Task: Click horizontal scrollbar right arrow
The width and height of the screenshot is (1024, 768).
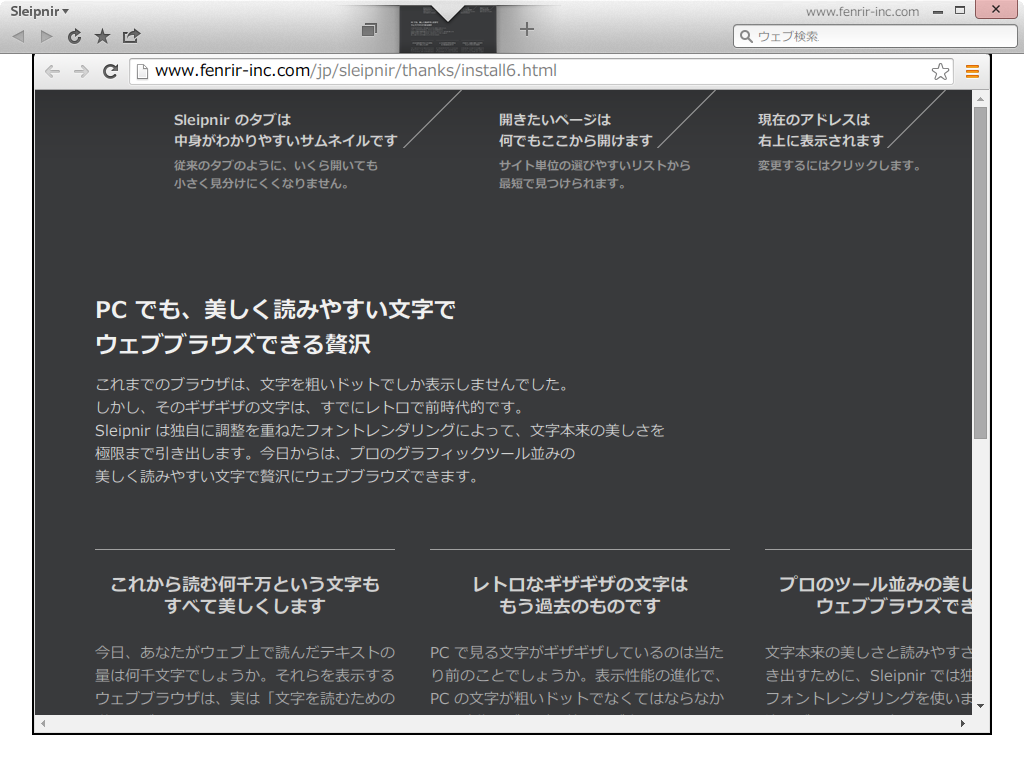Action: [963, 724]
